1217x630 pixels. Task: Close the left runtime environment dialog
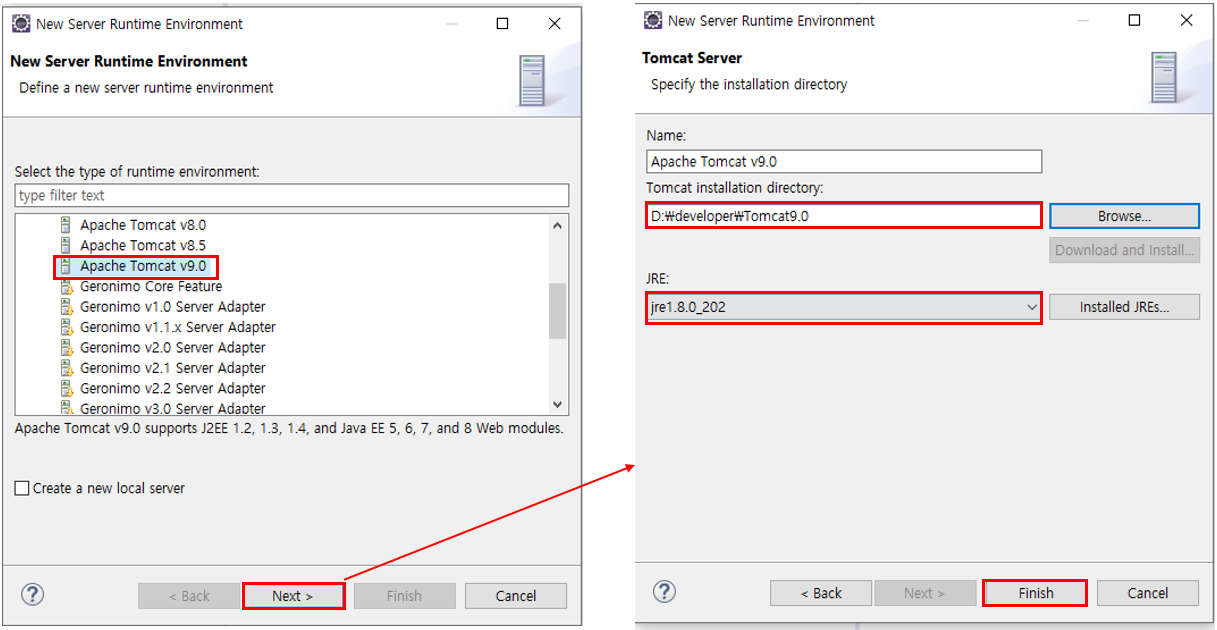coord(555,23)
